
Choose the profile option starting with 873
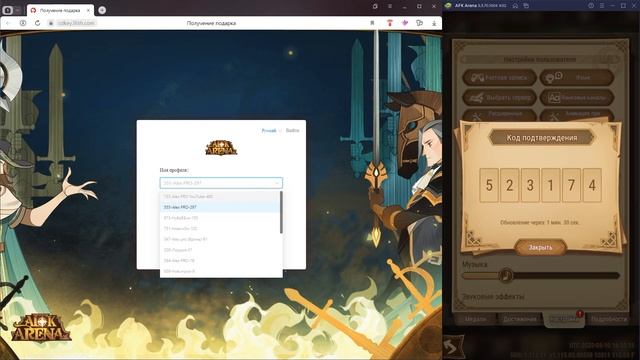pos(220,218)
